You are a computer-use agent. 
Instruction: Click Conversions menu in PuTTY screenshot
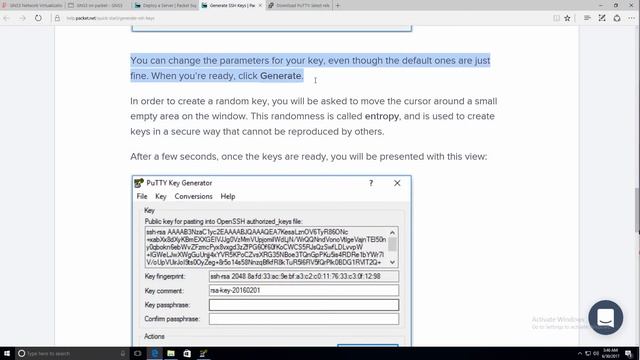coord(193,196)
